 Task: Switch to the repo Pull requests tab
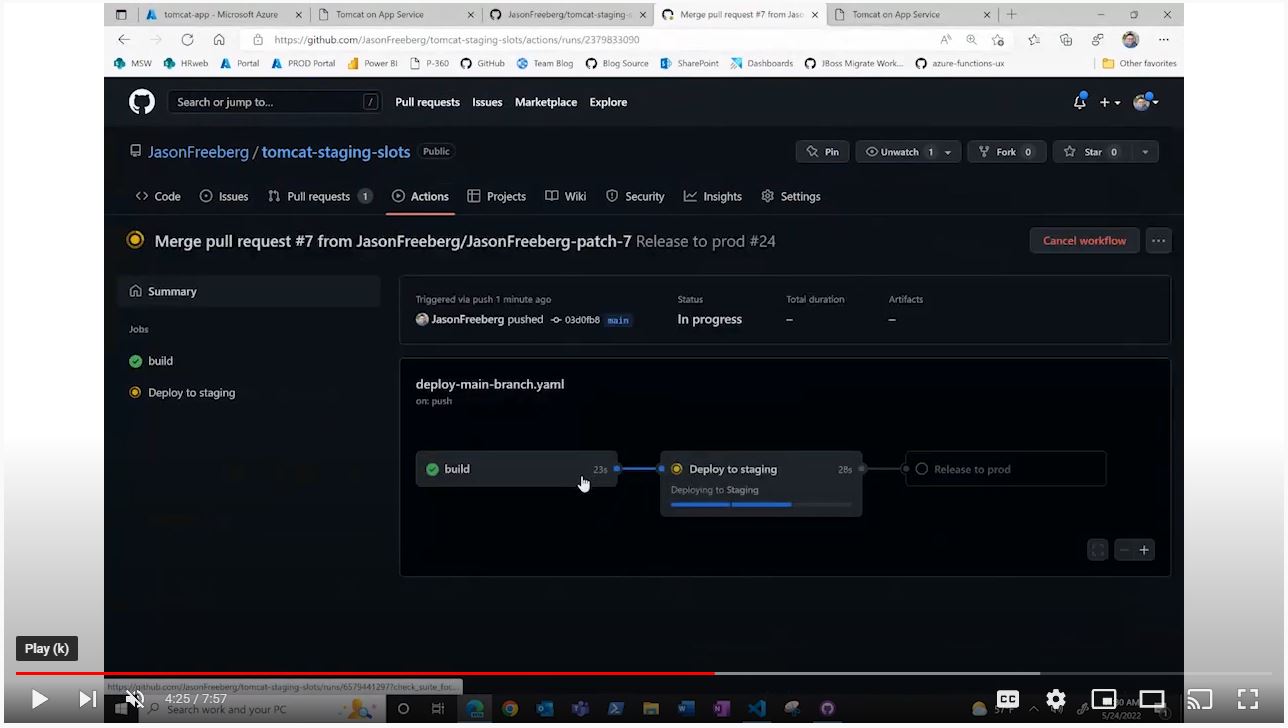pyautogui.click(x=320, y=196)
